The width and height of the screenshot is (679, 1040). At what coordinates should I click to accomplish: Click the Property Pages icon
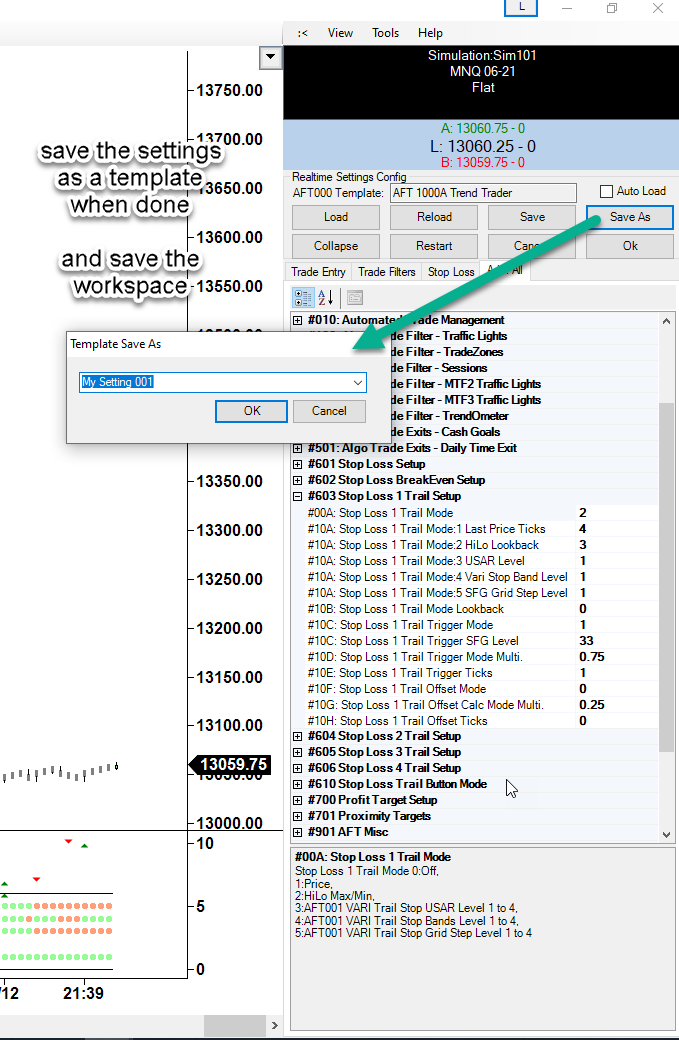(x=355, y=298)
